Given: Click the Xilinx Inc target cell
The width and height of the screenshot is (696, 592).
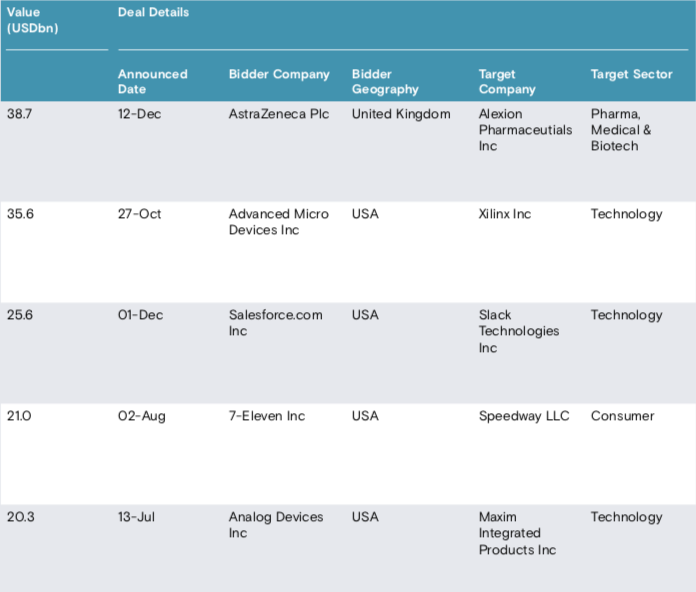Looking at the screenshot, I should [x=505, y=214].
